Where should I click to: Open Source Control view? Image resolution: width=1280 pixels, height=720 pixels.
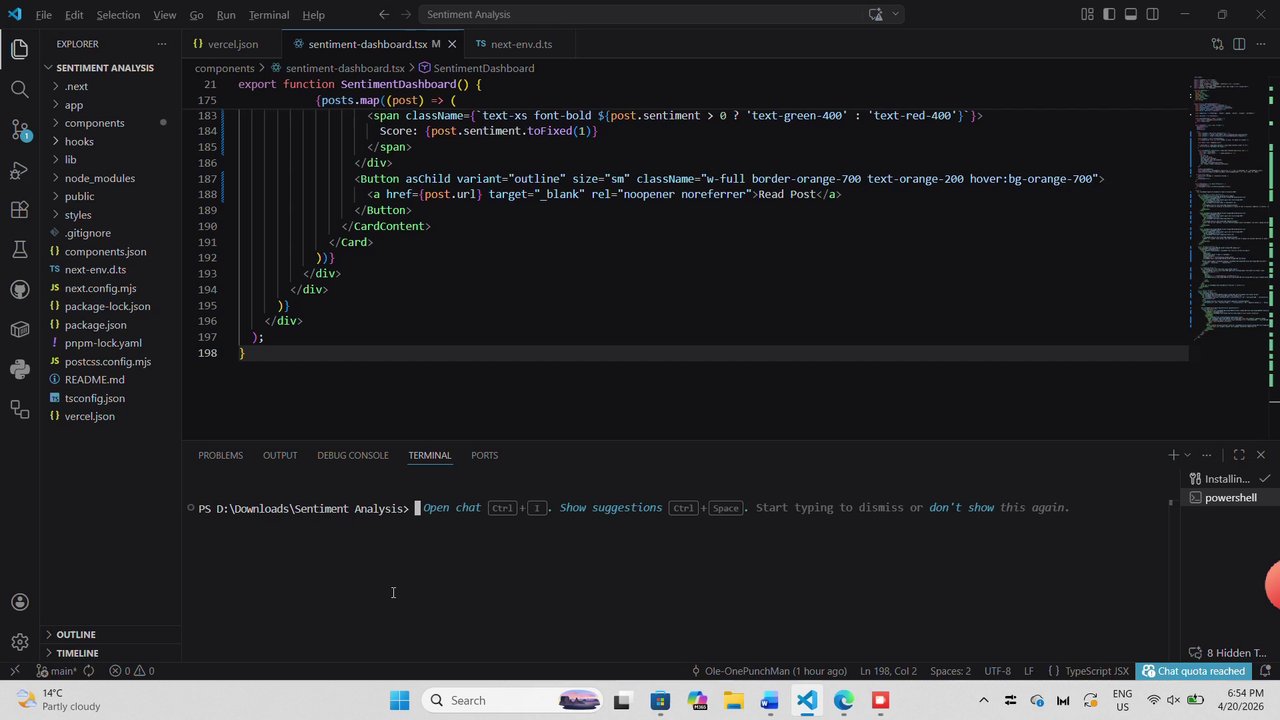point(19,129)
